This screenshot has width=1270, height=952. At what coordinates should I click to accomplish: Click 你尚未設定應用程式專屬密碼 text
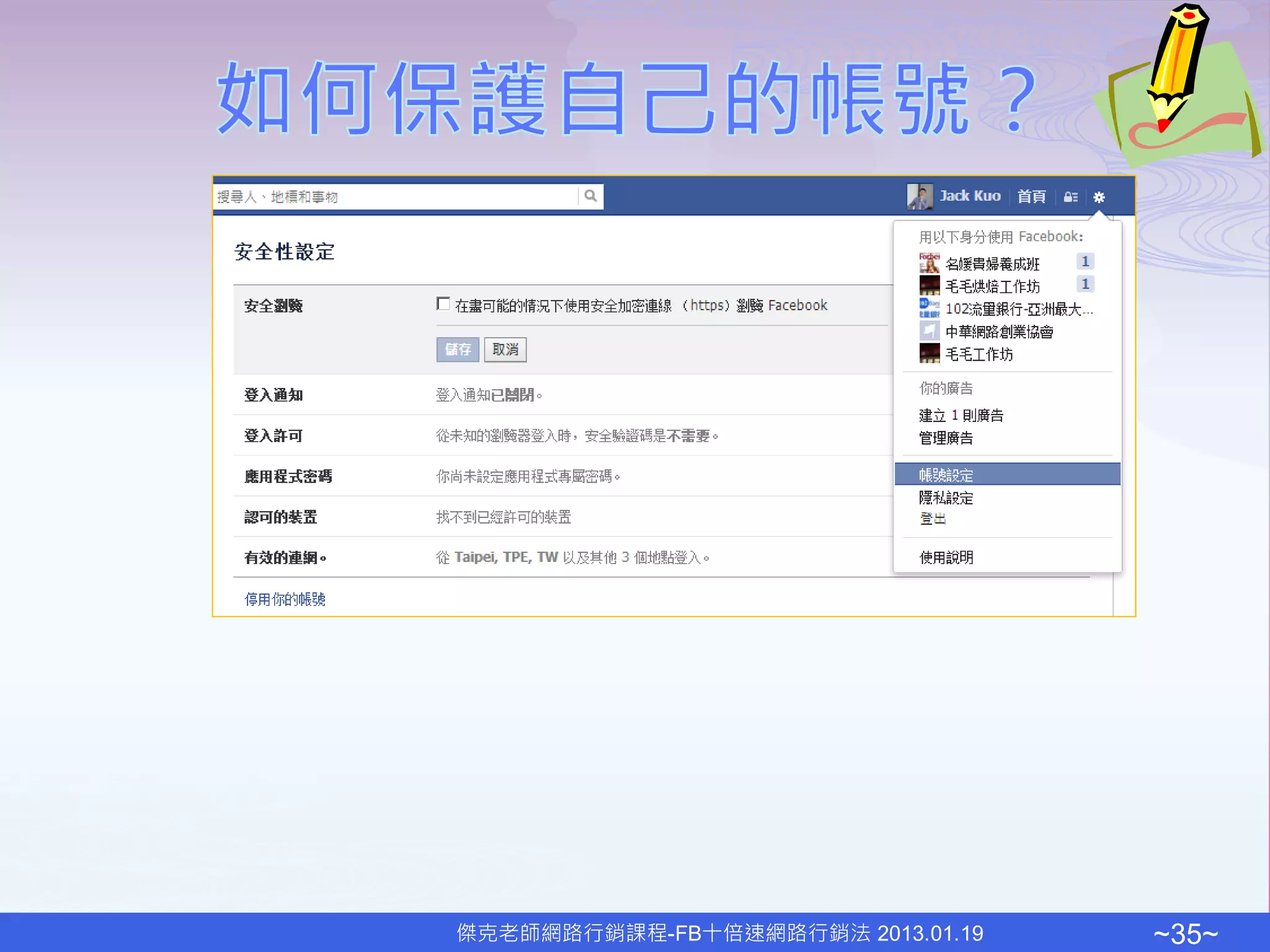coord(528,476)
